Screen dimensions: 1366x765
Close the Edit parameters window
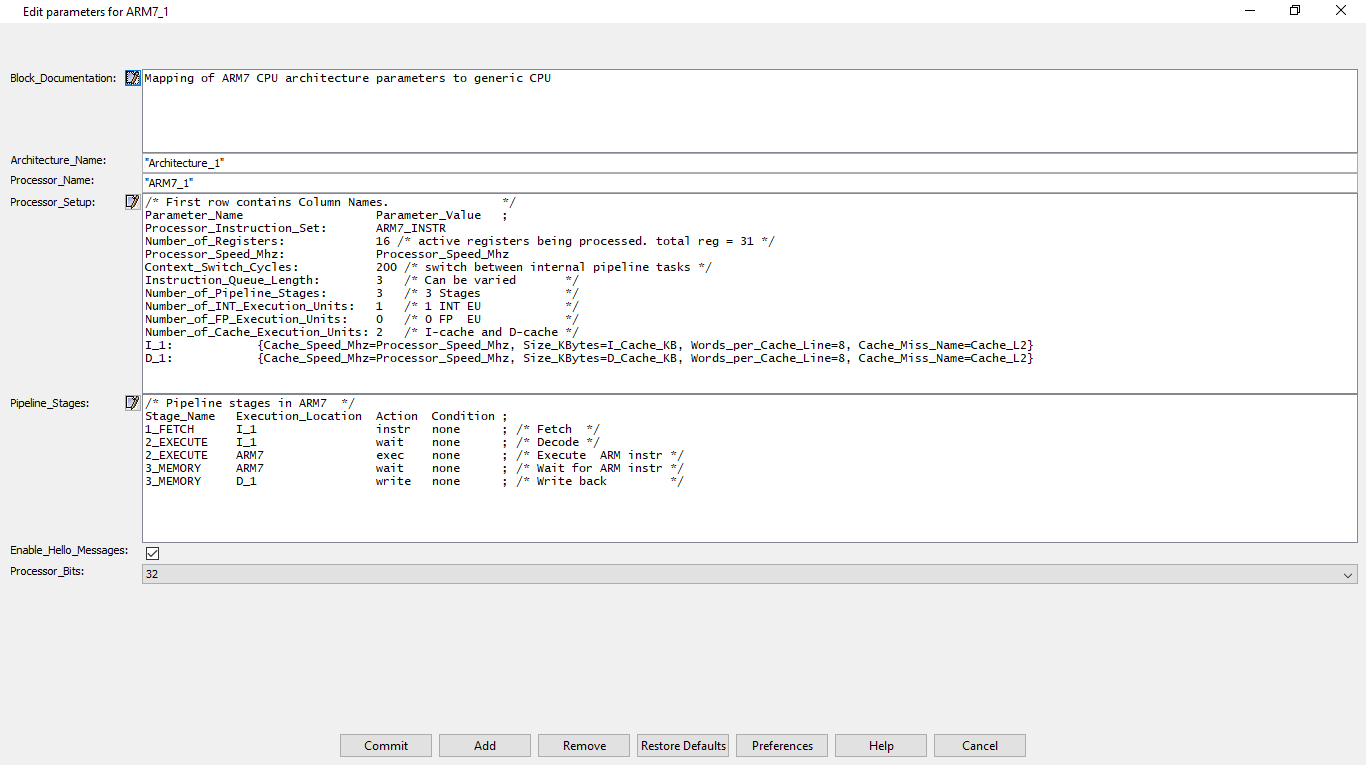1341,10
